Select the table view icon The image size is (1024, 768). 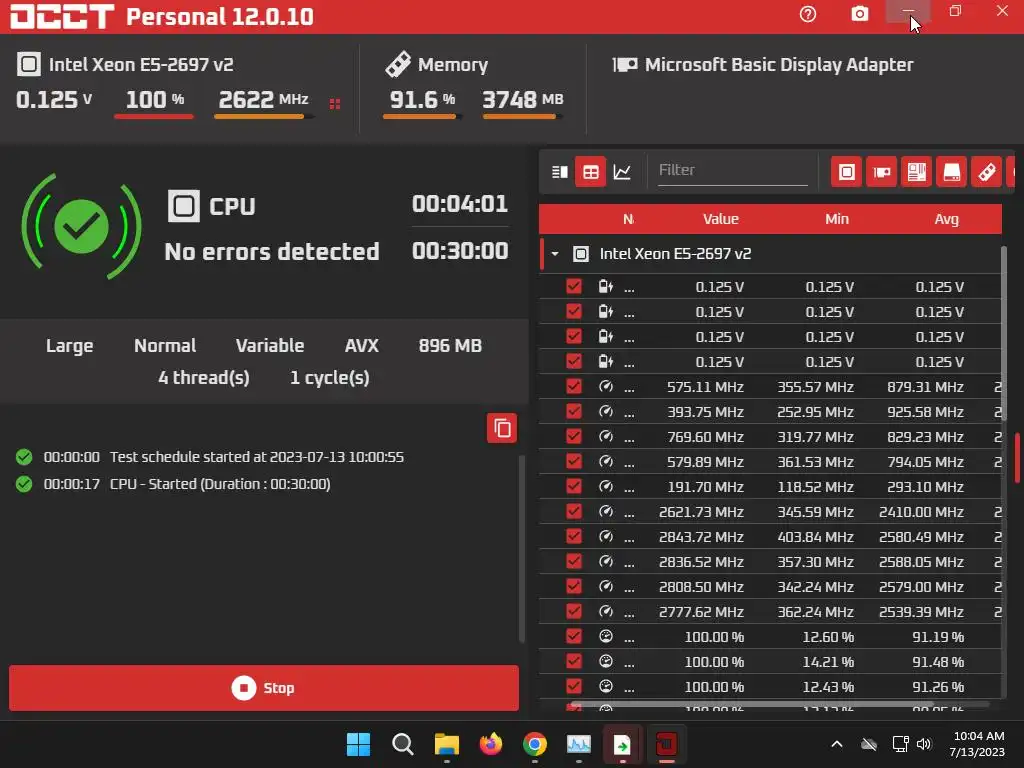(590, 172)
